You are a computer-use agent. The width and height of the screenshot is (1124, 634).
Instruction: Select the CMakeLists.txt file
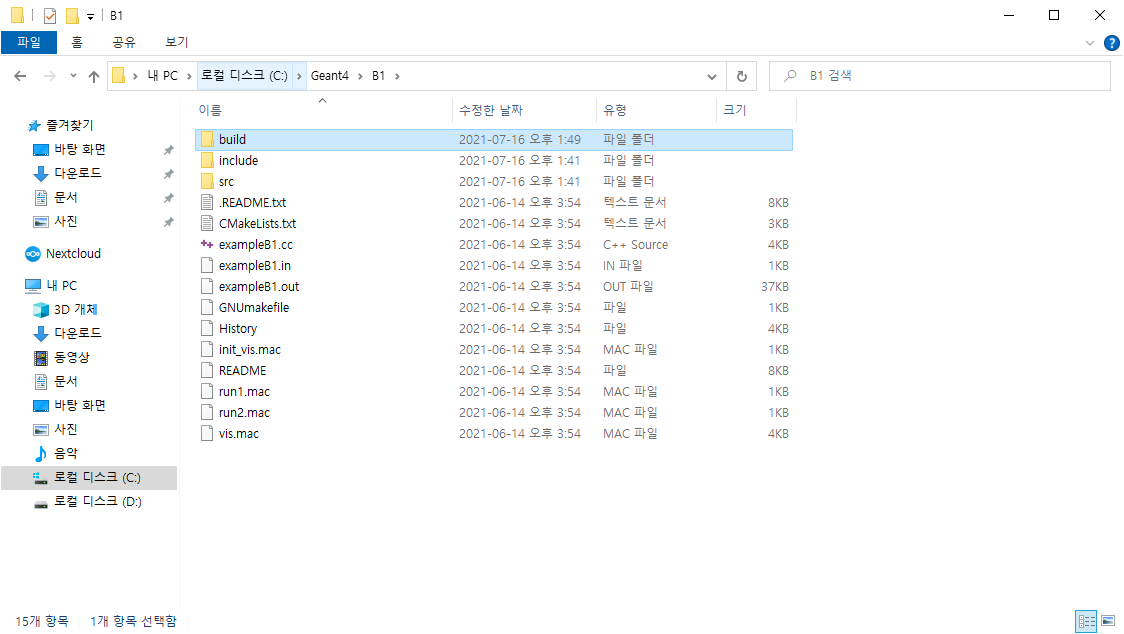pos(257,223)
